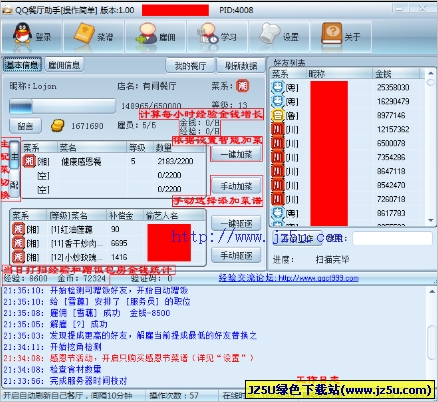Click status bar text 操作次数：57
This screenshot has height=402, width=438.
pos(174,396)
